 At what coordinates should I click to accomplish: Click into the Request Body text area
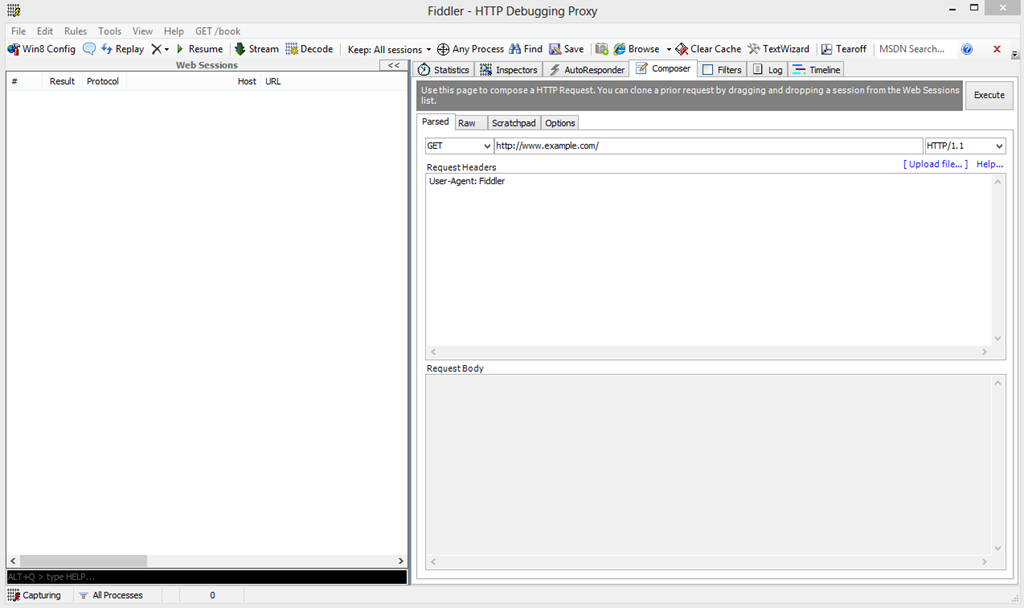point(709,465)
